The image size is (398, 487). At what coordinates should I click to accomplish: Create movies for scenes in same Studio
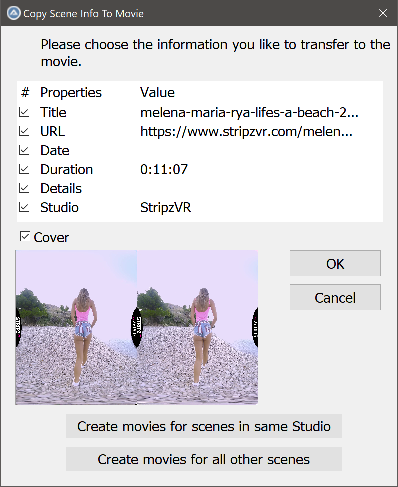204,426
